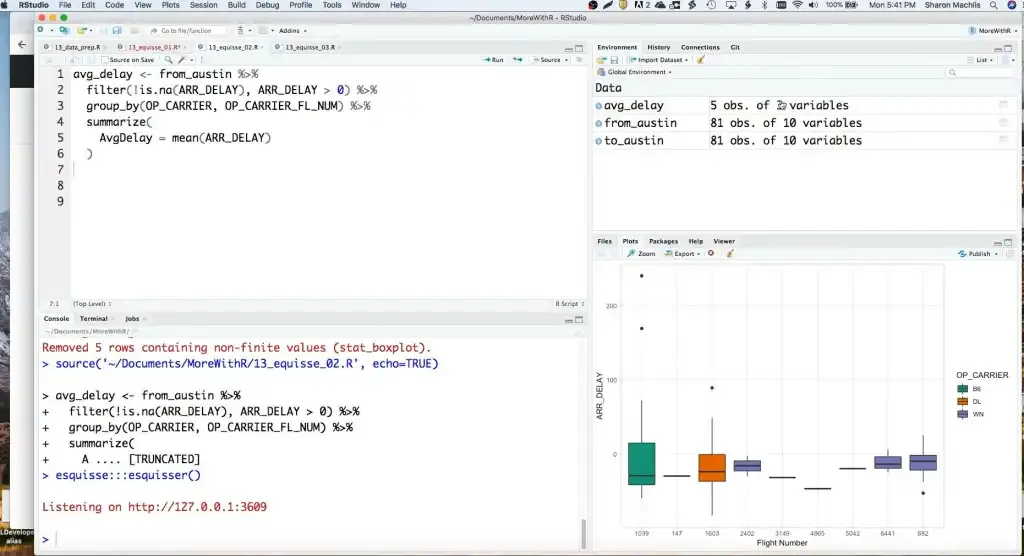Open the MoreWithR project dropdown

[993, 30]
